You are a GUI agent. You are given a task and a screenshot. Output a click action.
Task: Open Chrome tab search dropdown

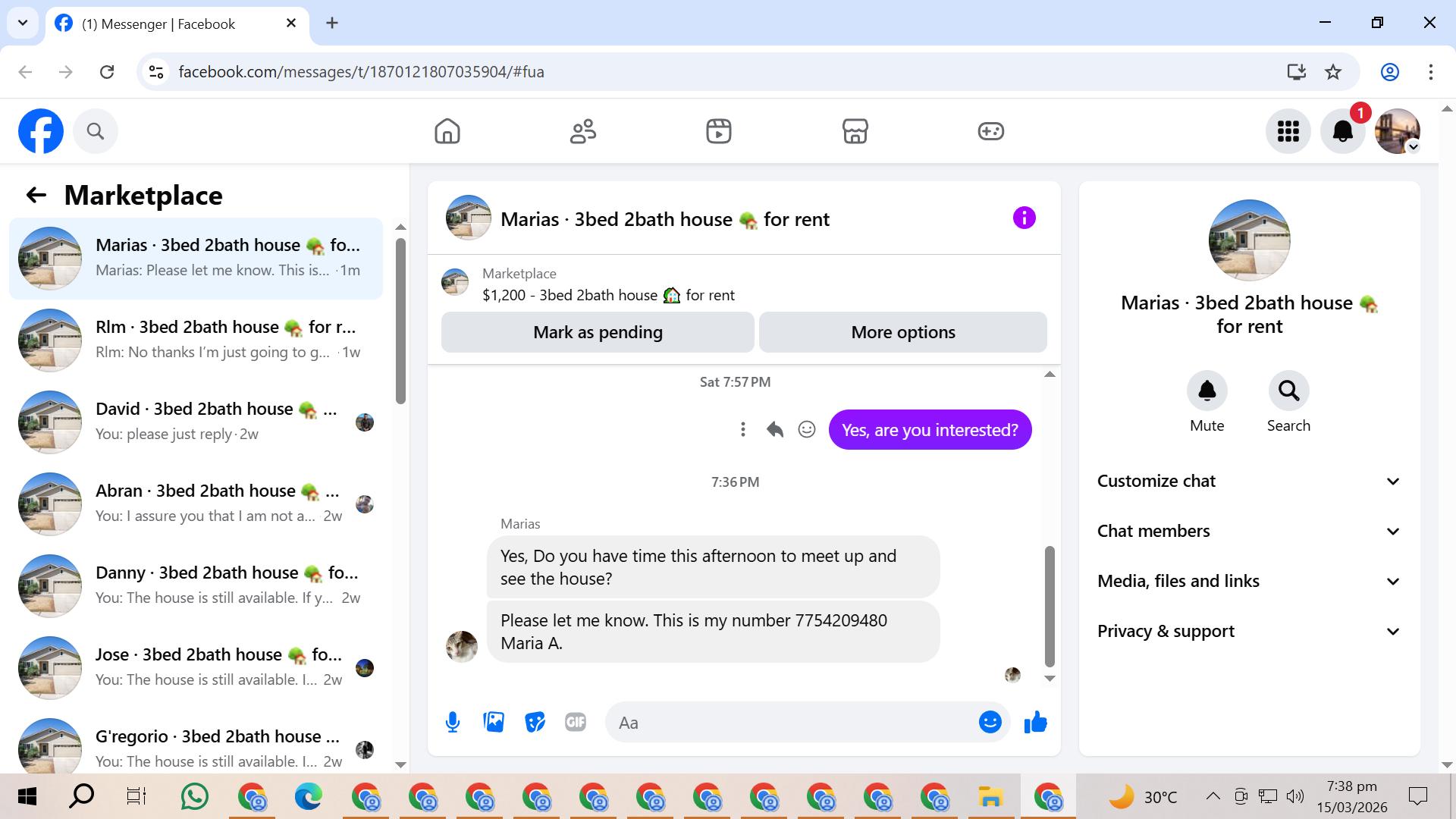[23, 23]
